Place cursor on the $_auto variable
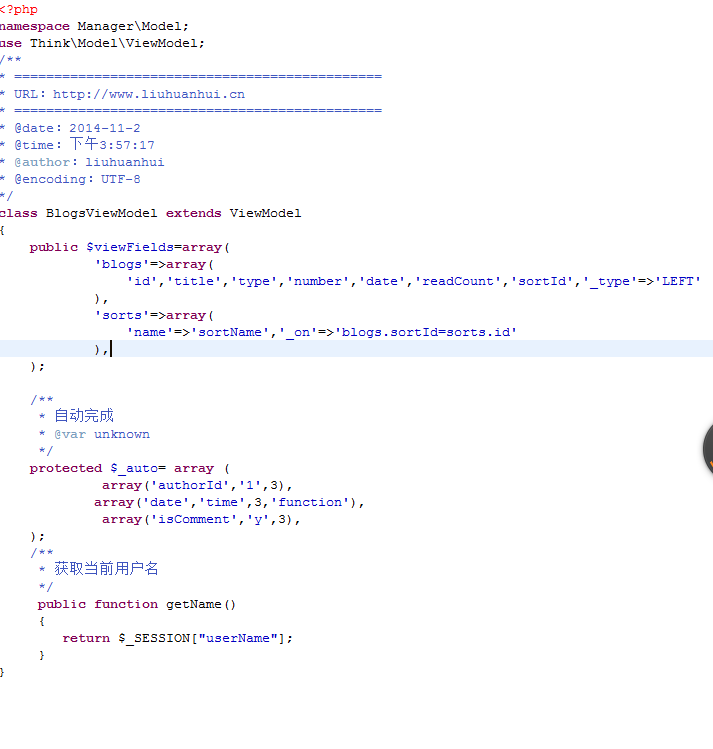The height and width of the screenshot is (749, 713). [x=134, y=468]
